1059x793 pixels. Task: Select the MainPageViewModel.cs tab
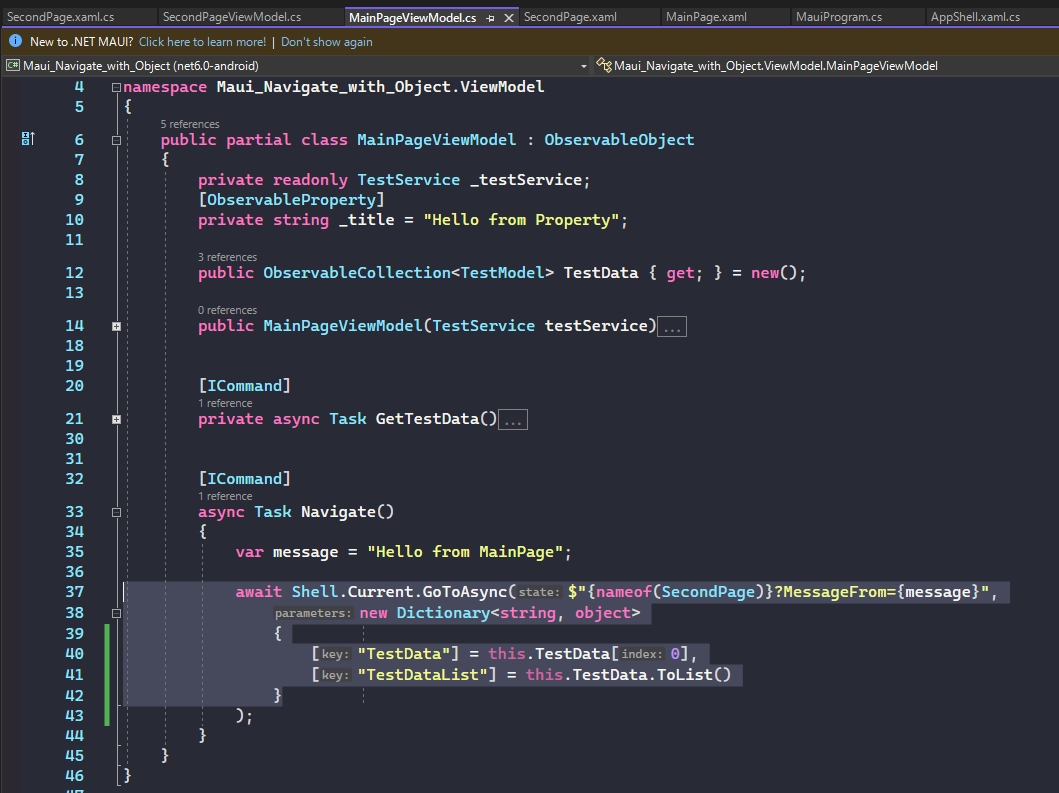412,18
